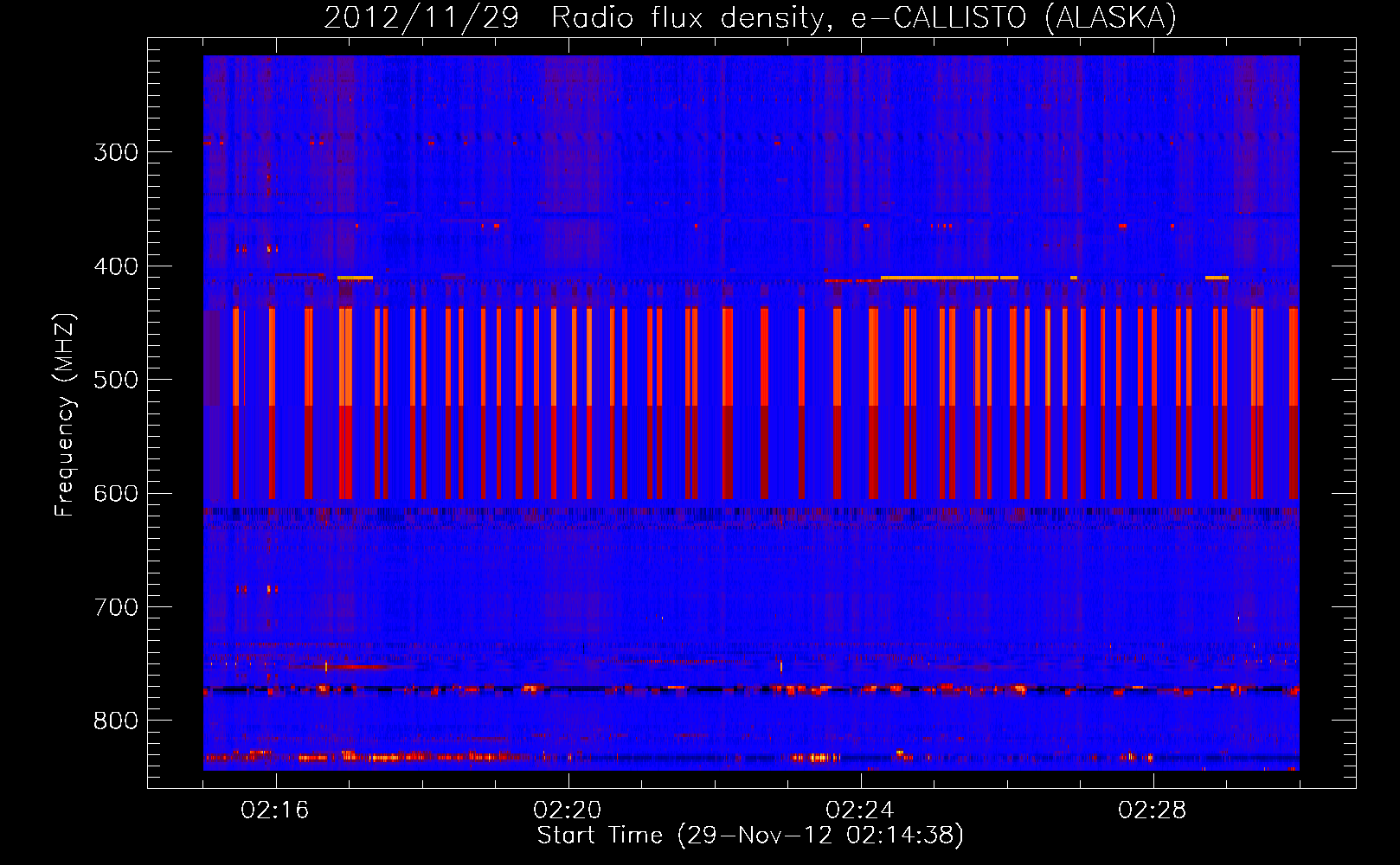
Task: Click the 02:20 time tick label
Action: pyautogui.click(x=568, y=811)
